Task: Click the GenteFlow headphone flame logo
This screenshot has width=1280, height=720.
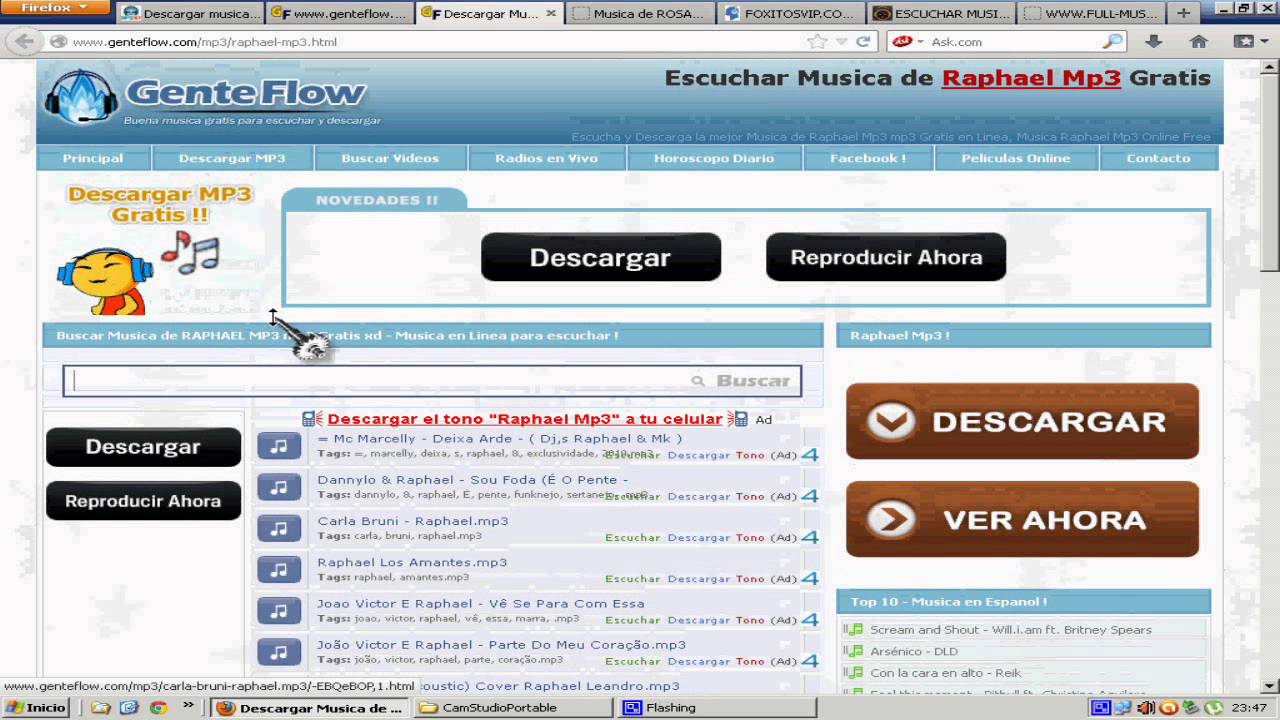Action: point(82,96)
